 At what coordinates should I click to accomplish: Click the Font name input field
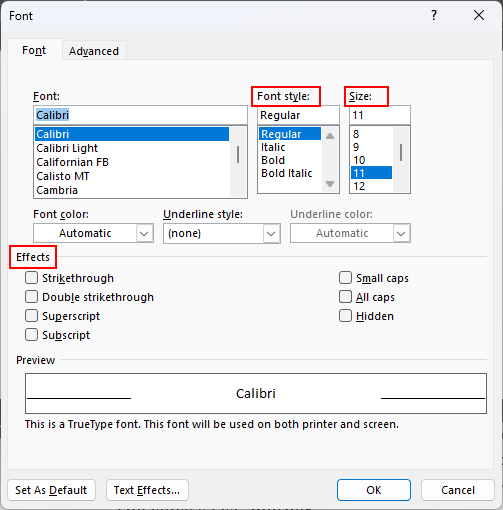click(x=140, y=115)
